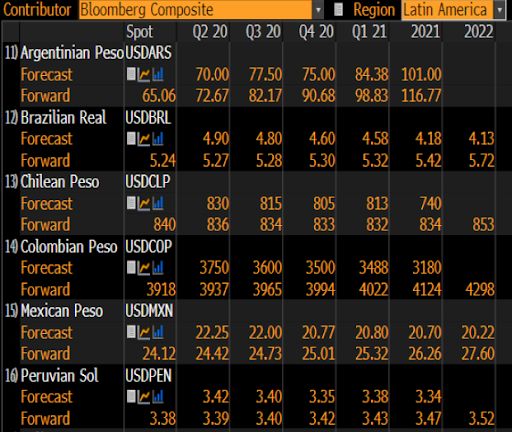Viewport: 512px width, 432px height.
Task: Open line chart icon for Argentinian Peso forecast
Action: [x=144, y=75]
